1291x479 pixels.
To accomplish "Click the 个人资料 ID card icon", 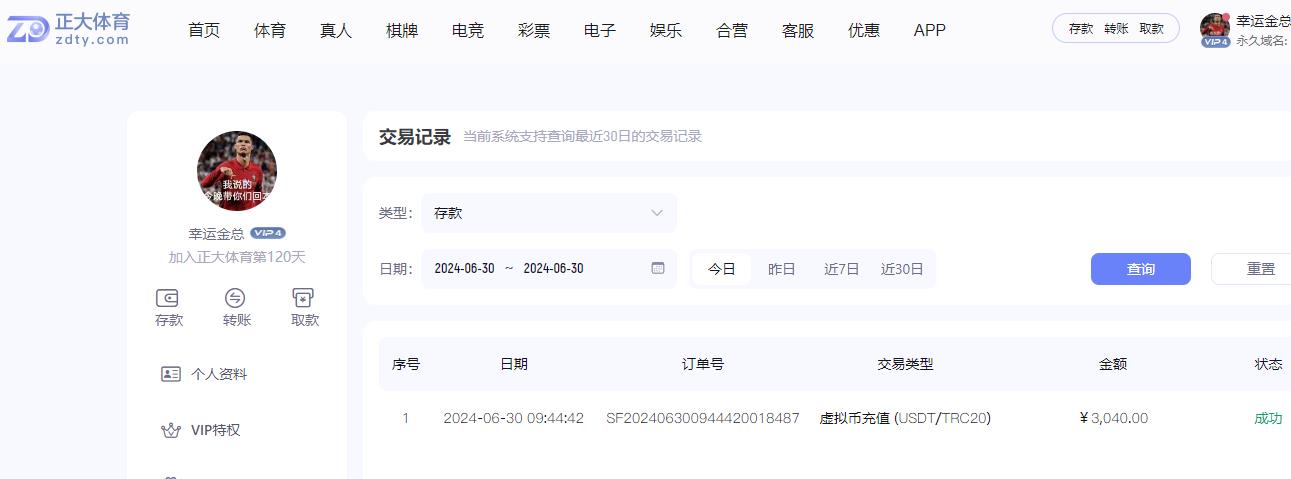I will coord(170,374).
